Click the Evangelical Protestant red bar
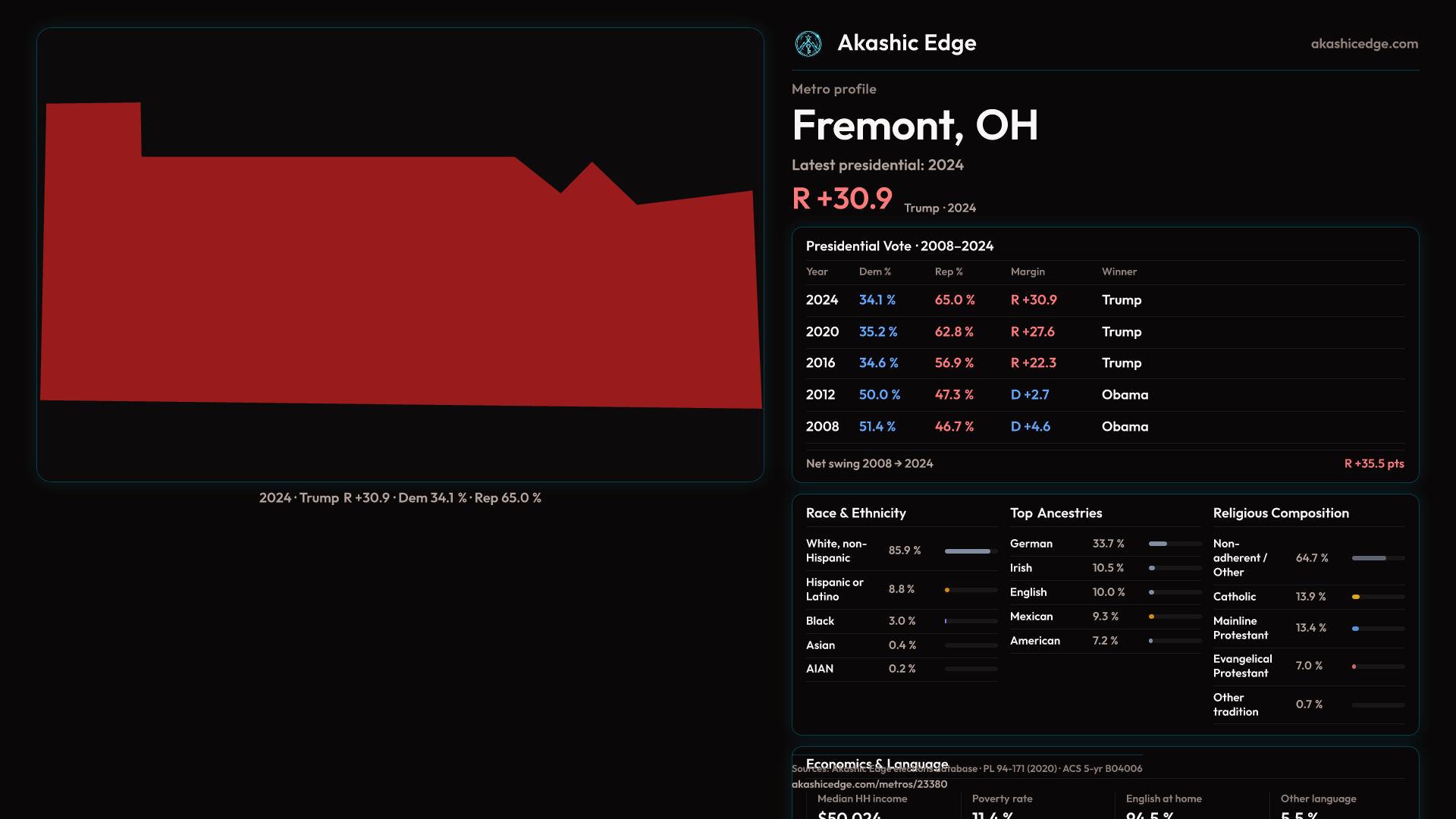This screenshot has width=1456, height=819. click(x=1354, y=667)
